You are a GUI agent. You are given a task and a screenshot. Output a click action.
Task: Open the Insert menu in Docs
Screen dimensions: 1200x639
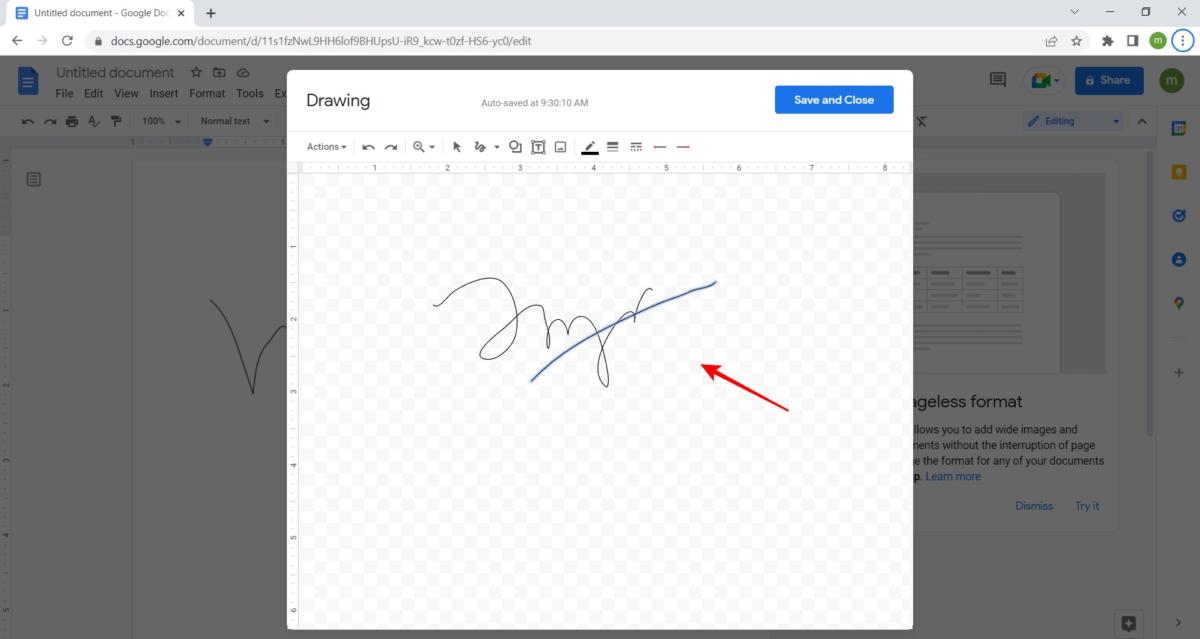pos(164,94)
